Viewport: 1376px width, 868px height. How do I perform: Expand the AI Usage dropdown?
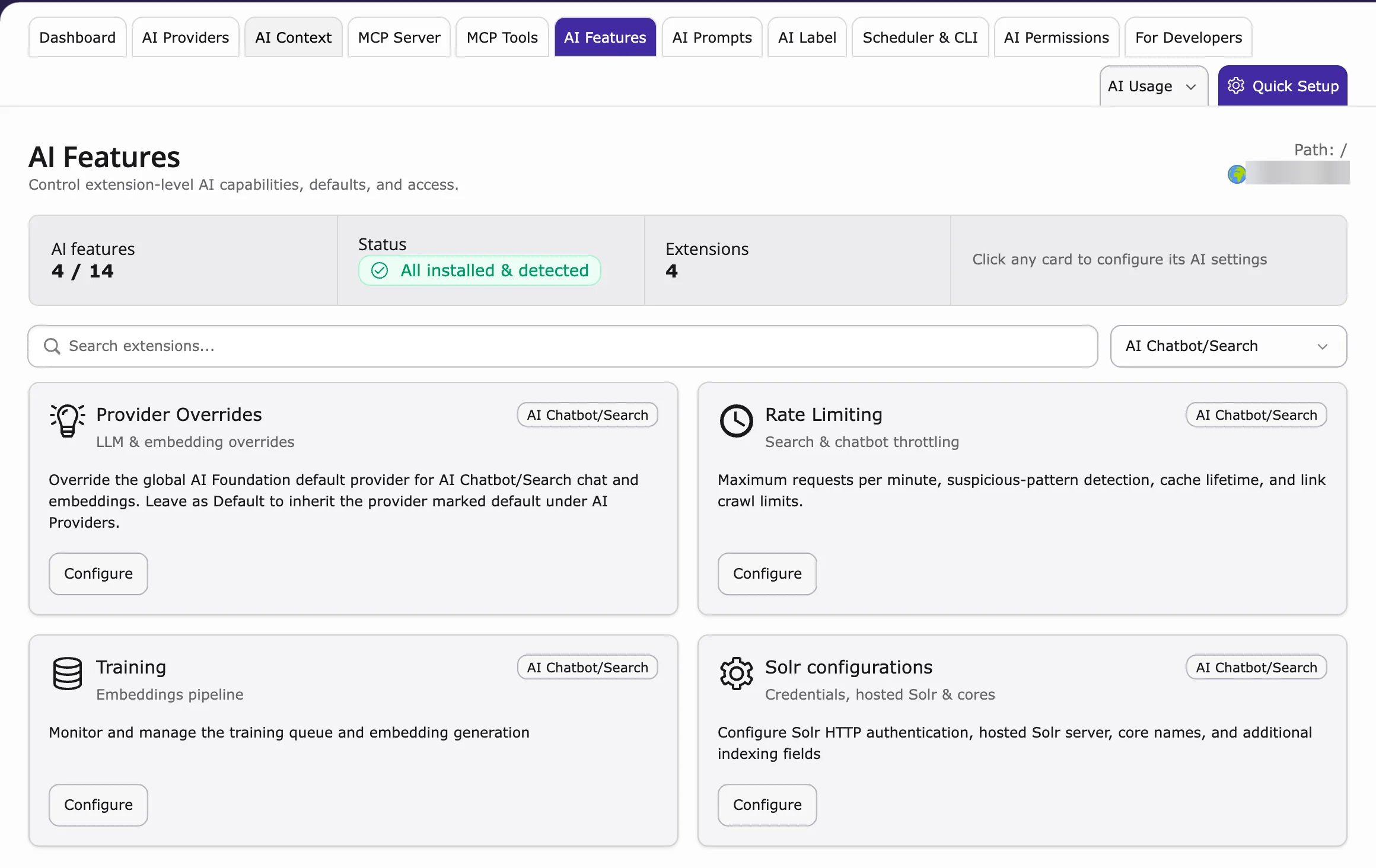(x=1154, y=86)
